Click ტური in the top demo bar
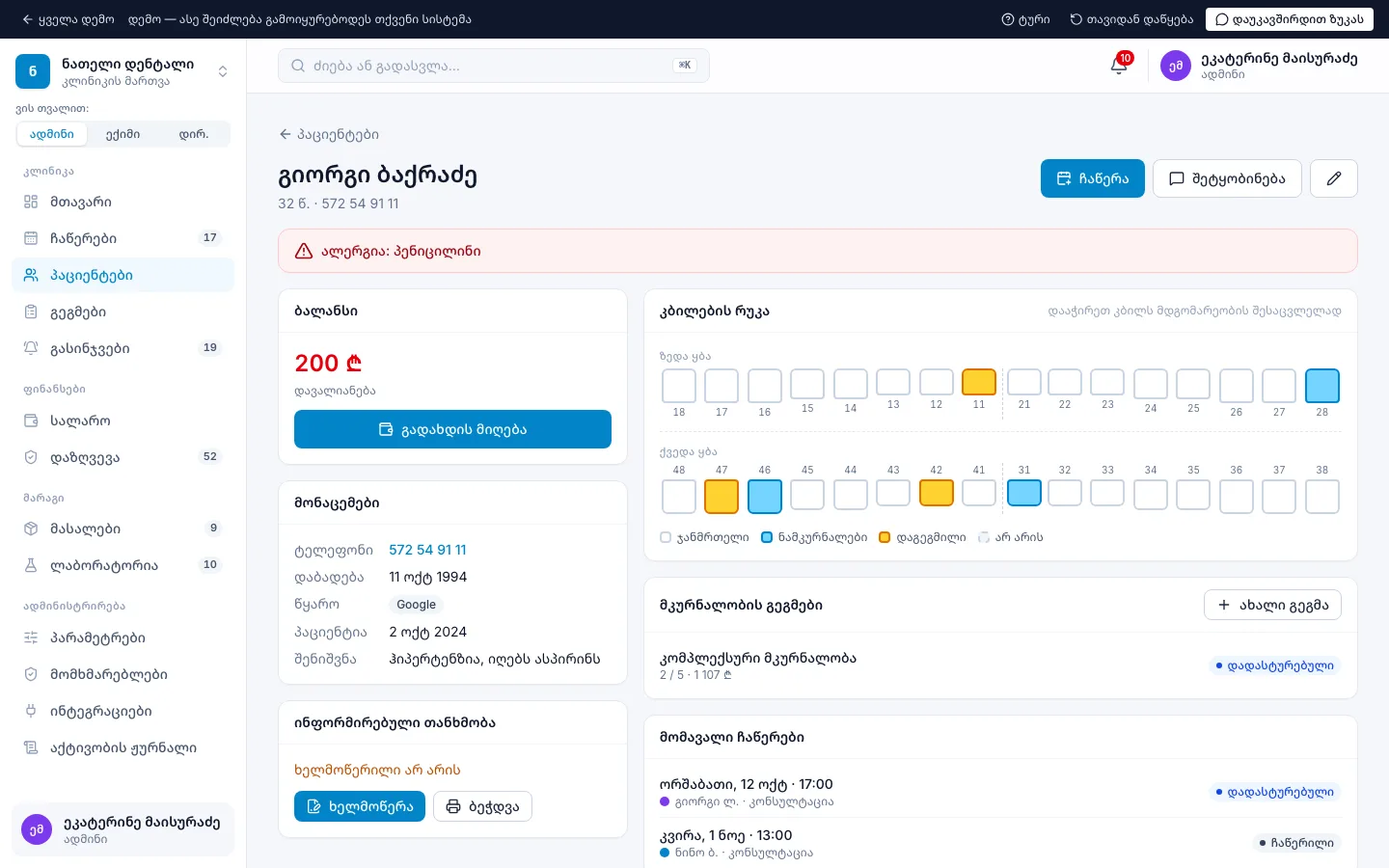This screenshot has height=868, width=1389. pos(1026,19)
